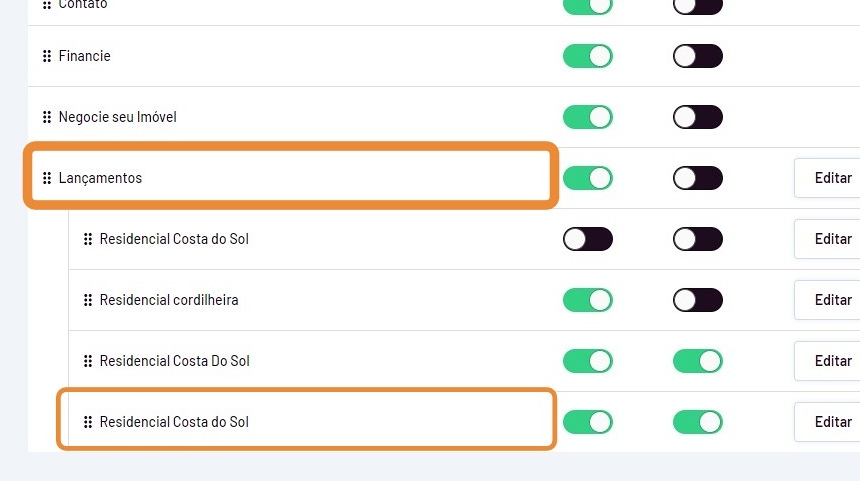Open Editar for the Lançamentos row
The image size is (860, 481).
(832, 178)
